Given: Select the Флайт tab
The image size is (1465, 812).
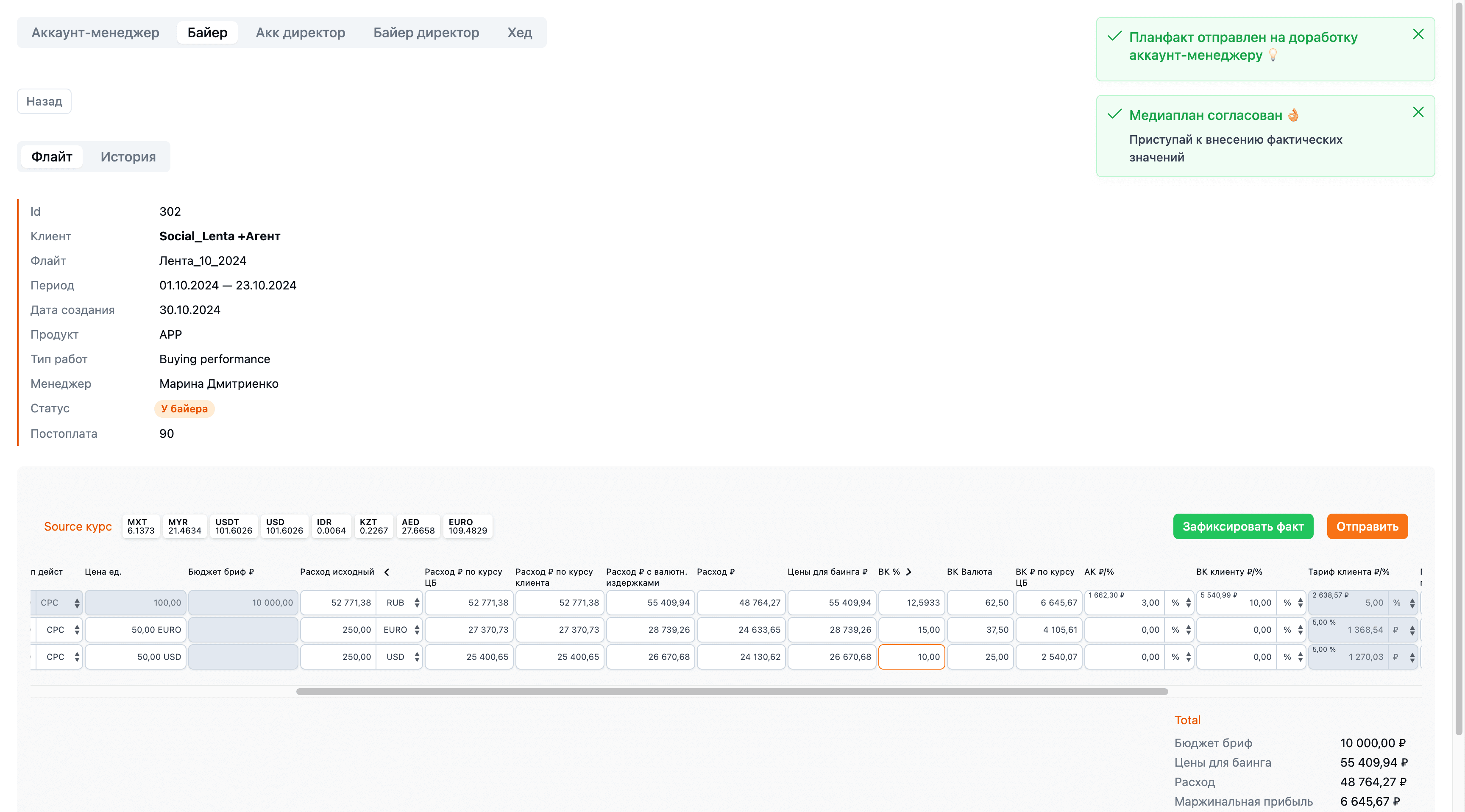Looking at the screenshot, I should point(52,156).
